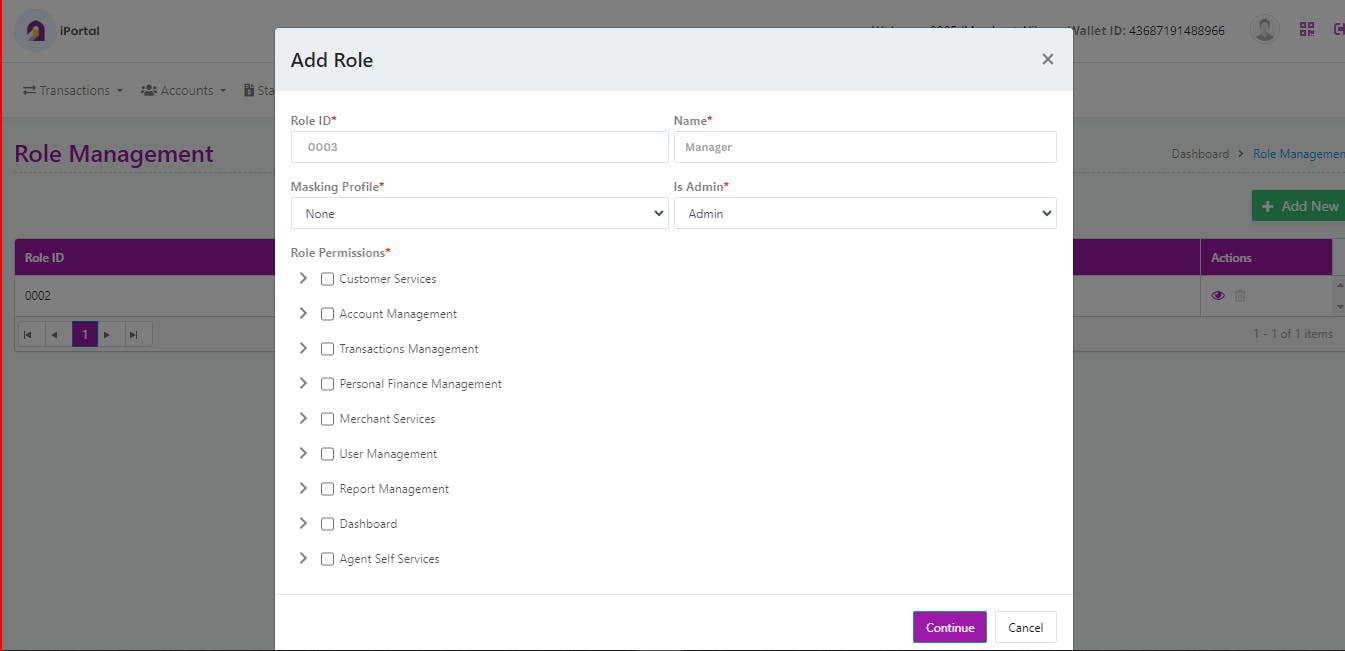This screenshot has height=651, width=1345.
Task: Click the eye view icon for role 0002
Action: tap(1218, 296)
